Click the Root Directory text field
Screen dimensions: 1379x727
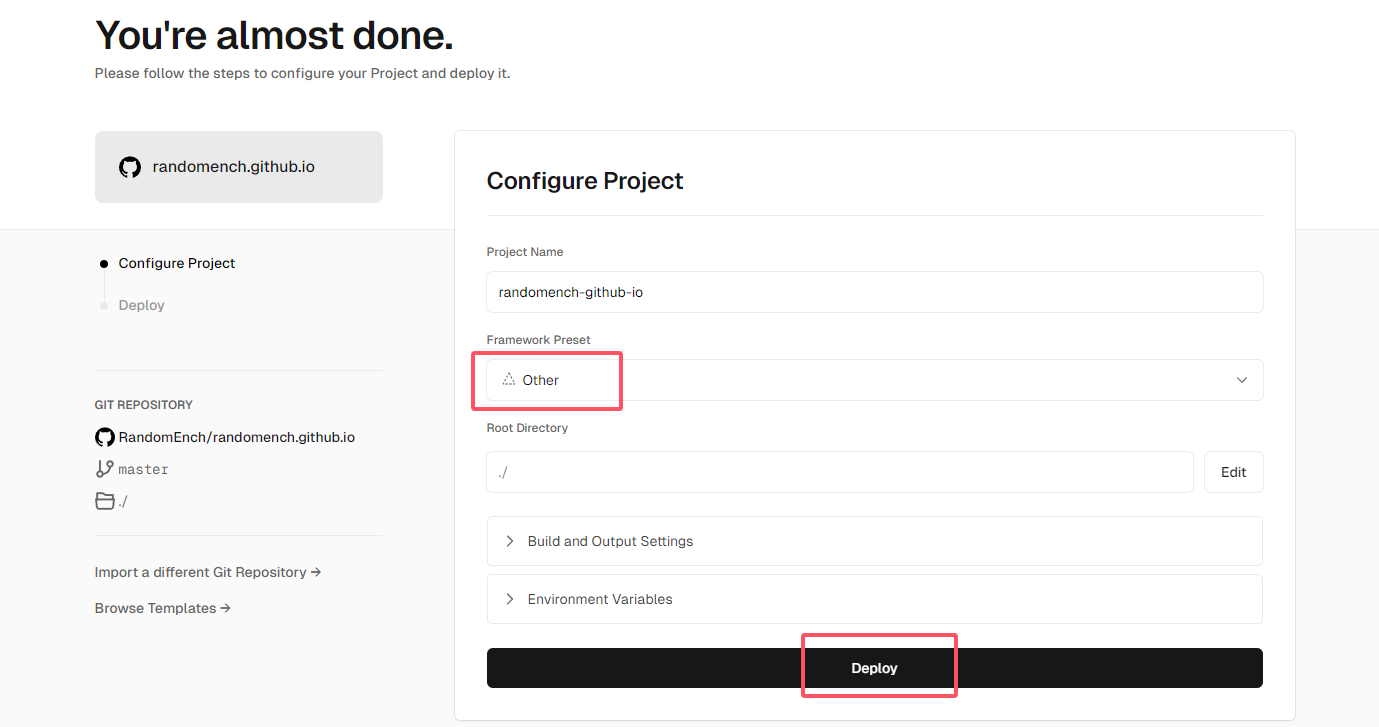[x=838, y=472]
